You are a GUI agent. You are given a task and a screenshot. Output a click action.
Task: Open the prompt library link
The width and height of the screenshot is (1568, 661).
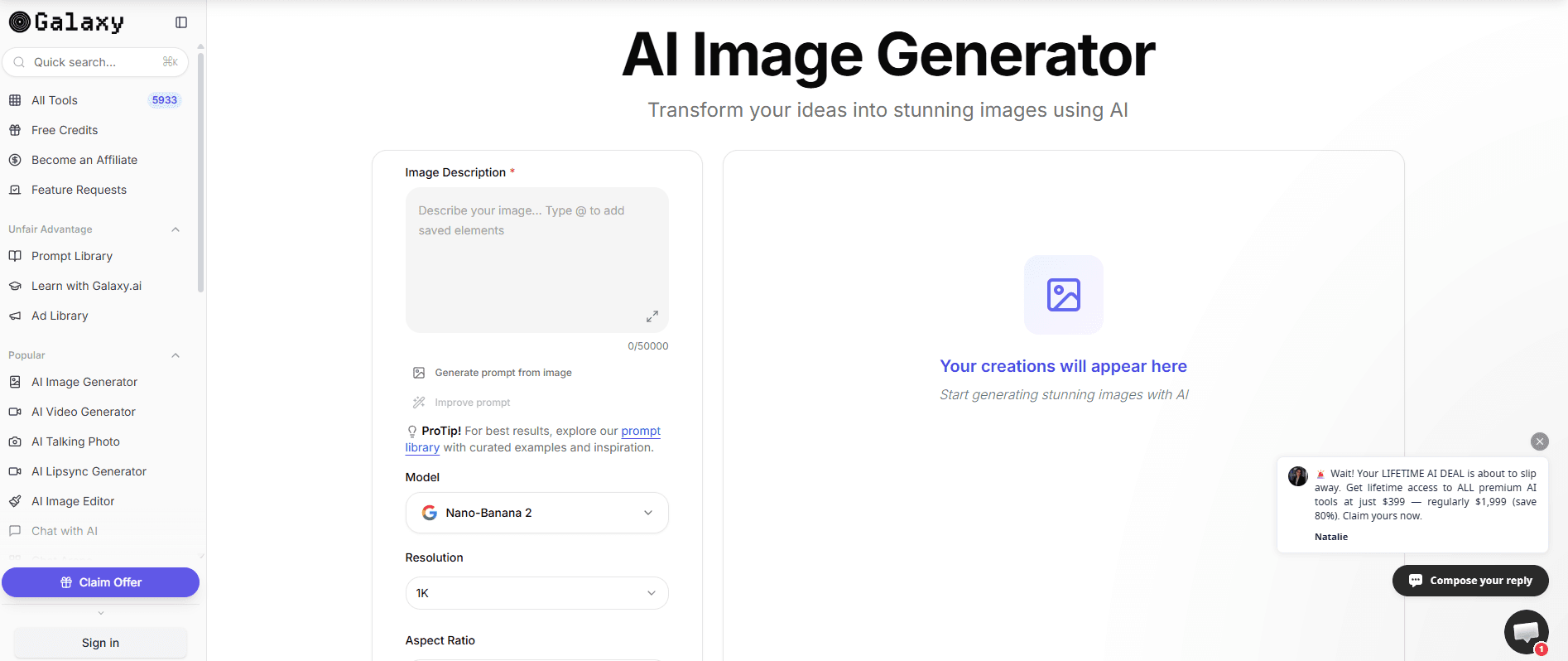pyautogui.click(x=641, y=431)
